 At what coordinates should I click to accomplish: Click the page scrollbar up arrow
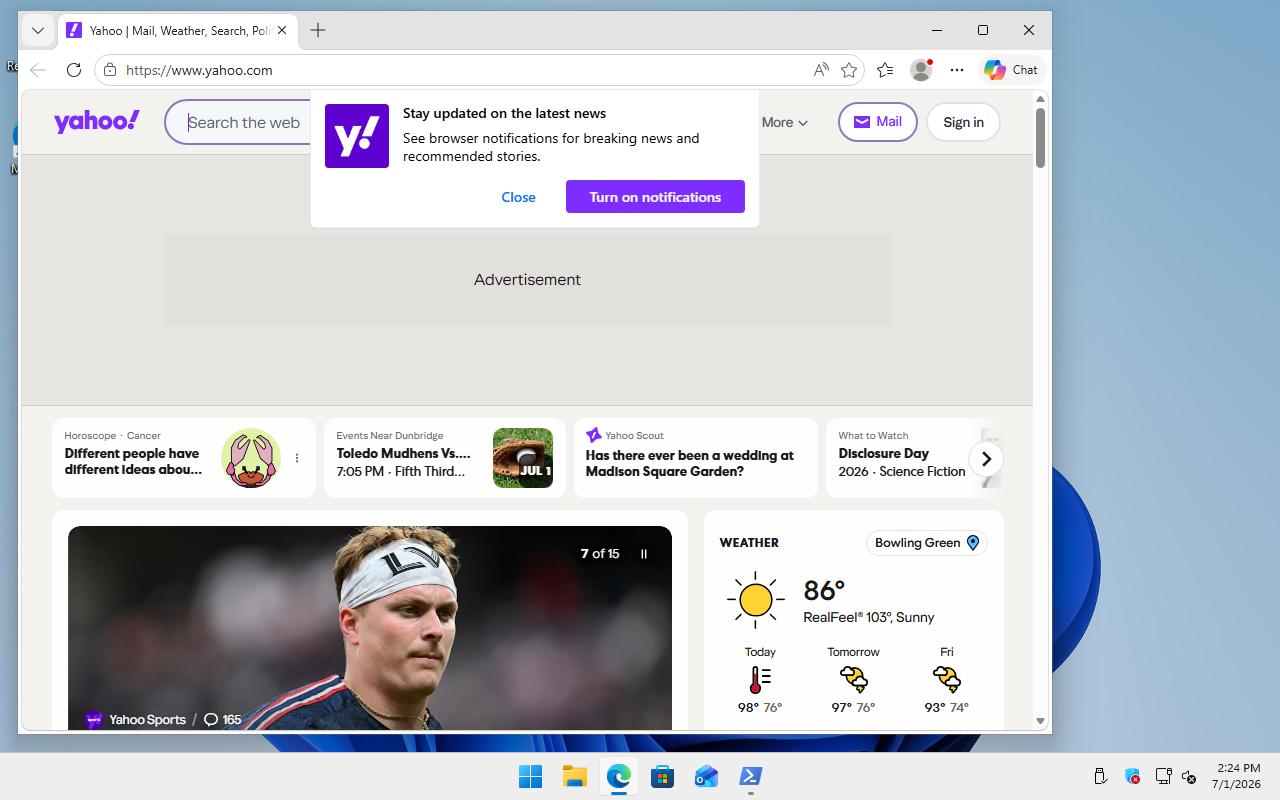[x=1040, y=99]
